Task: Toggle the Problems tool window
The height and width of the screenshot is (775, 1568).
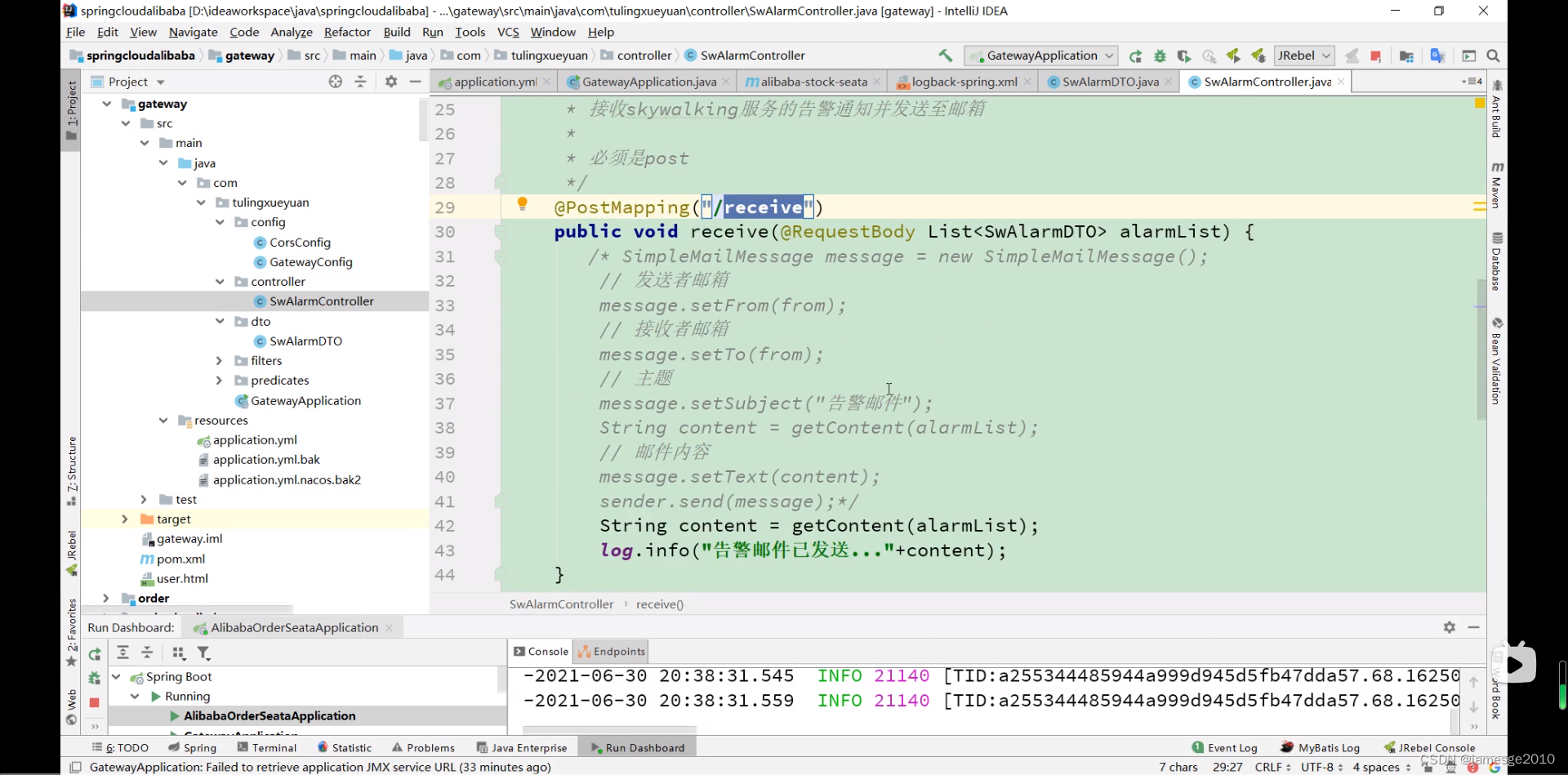Action: pyautogui.click(x=423, y=747)
